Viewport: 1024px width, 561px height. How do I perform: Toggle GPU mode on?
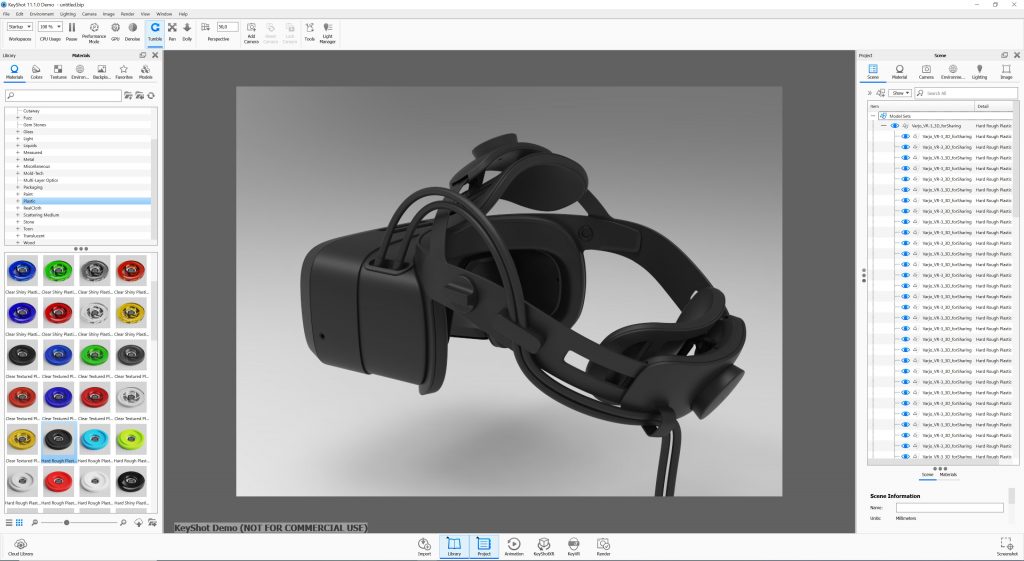click(x=114, y=30)
